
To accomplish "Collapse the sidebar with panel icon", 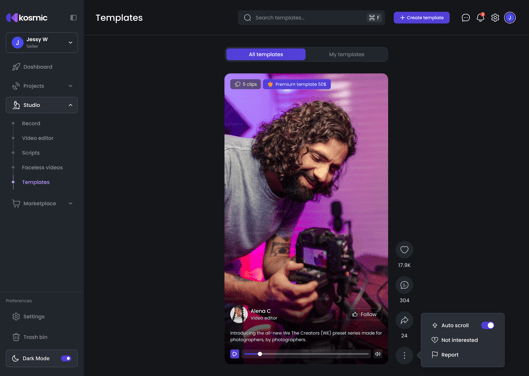I will 73,18.
